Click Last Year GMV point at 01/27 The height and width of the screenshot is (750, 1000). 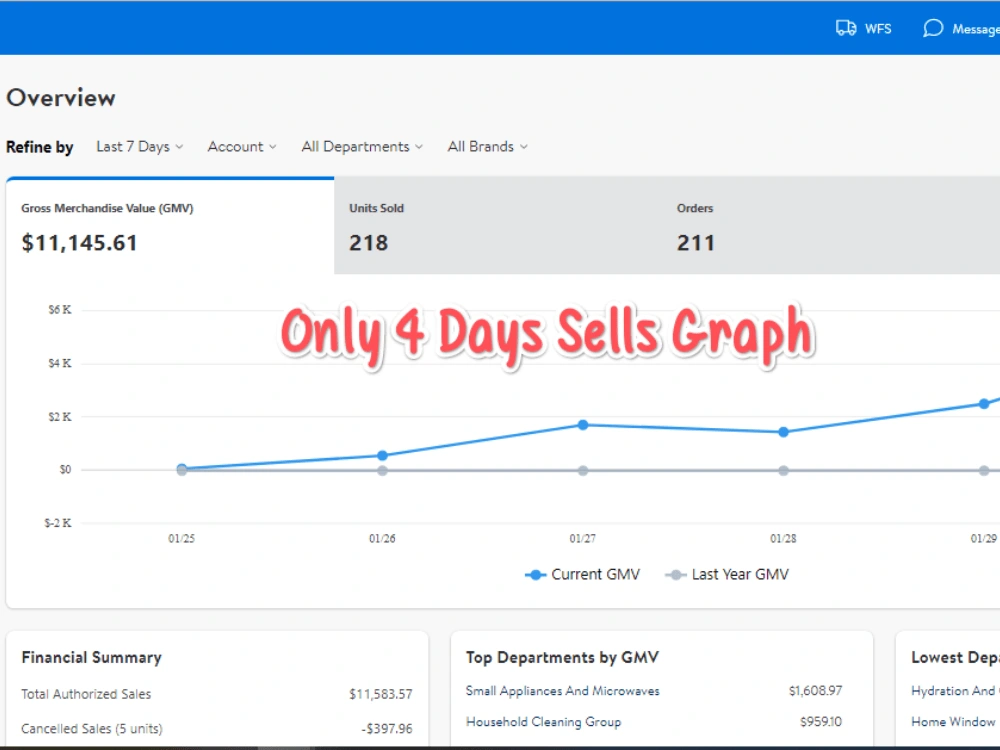pyautogui.click(x=583, y=471)
